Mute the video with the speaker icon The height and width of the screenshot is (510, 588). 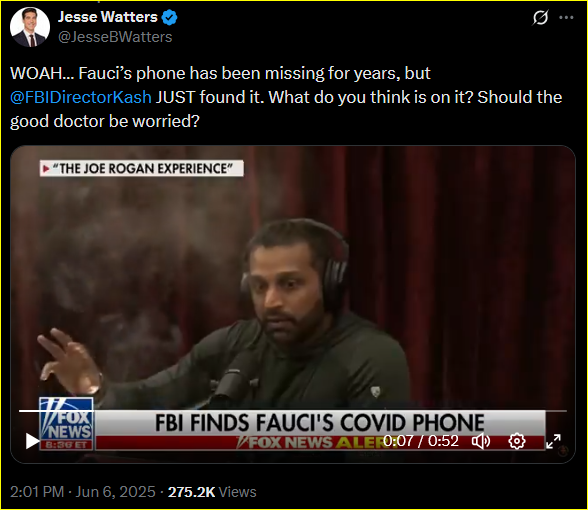coord(481,441)
